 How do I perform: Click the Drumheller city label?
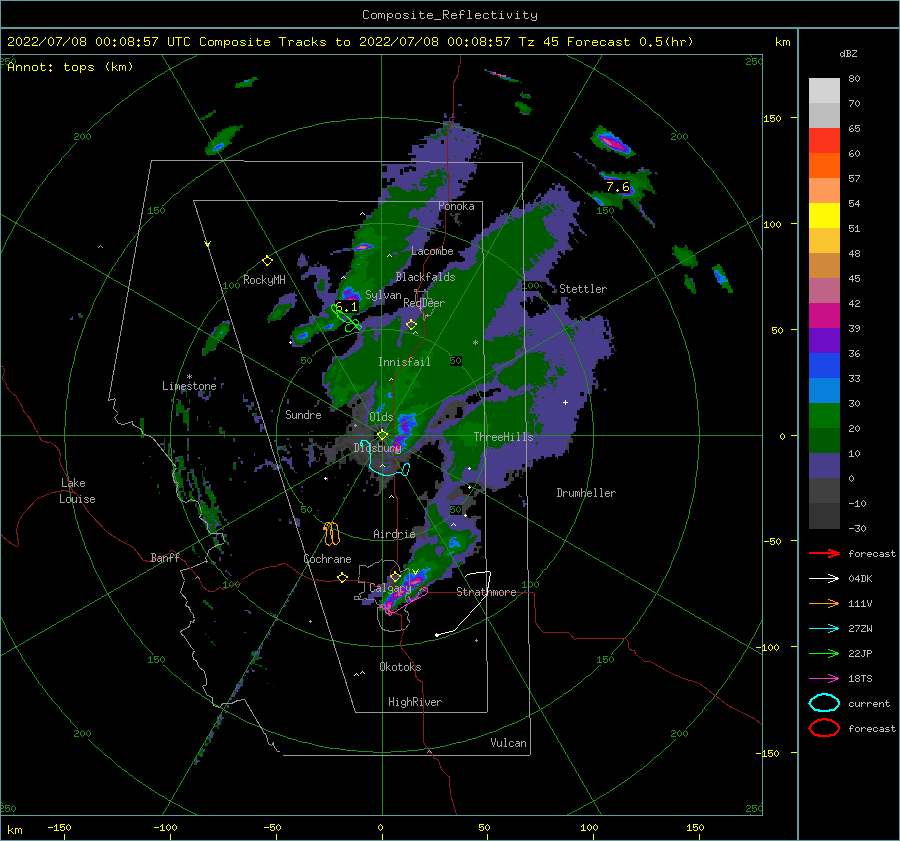pyautogui.click(x=586, y=493)
